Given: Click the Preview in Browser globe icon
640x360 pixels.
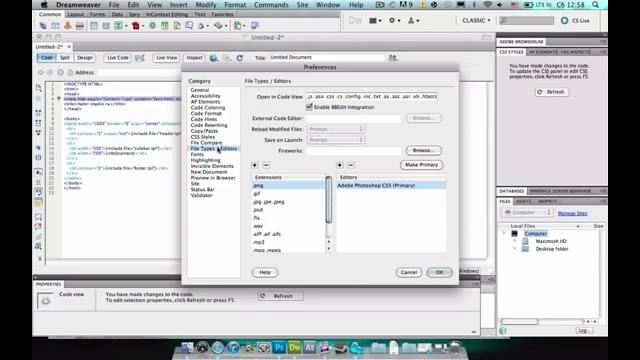Looking at the screenshot, I should pyautogui.click(x=213, y=58).
